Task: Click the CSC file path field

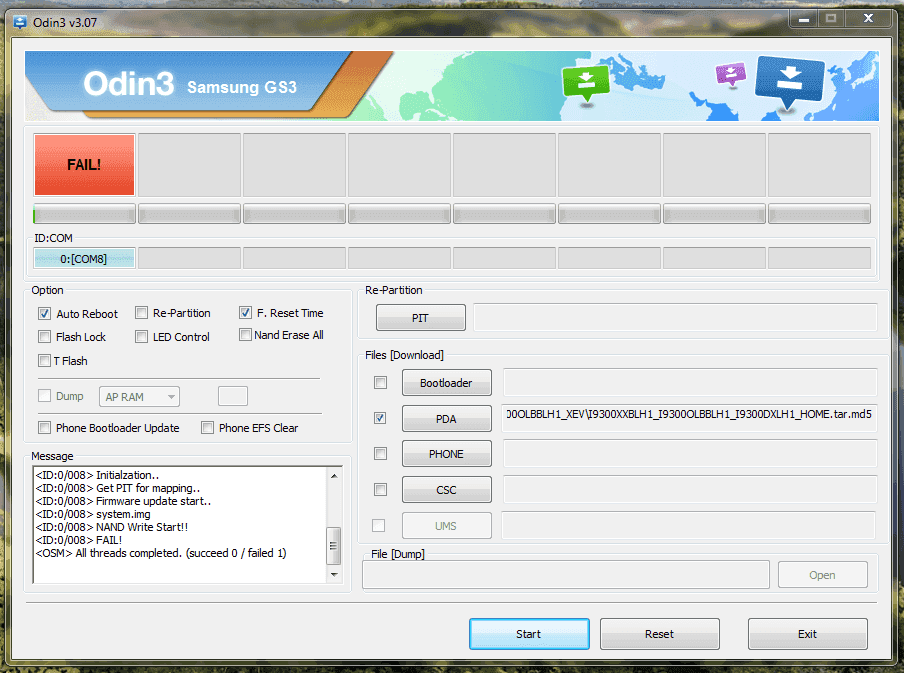Action: (690, 490)
